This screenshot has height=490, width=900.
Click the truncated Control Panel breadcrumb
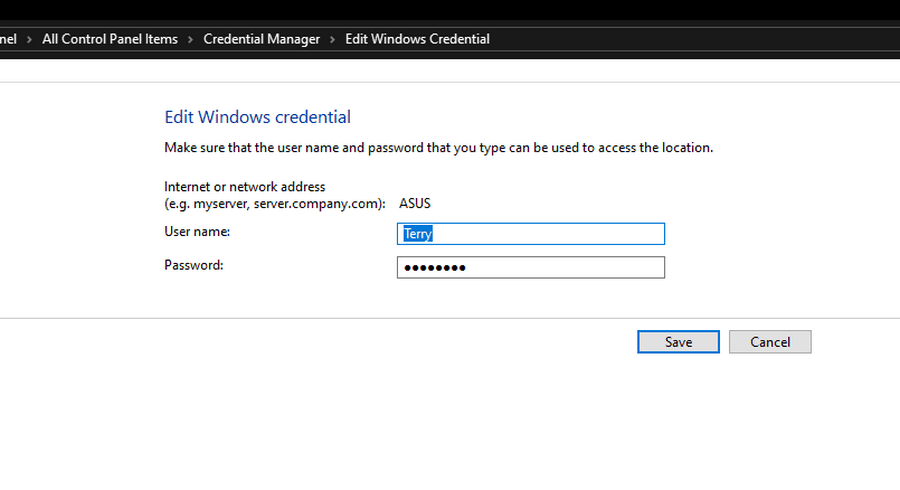pos(8,39)
